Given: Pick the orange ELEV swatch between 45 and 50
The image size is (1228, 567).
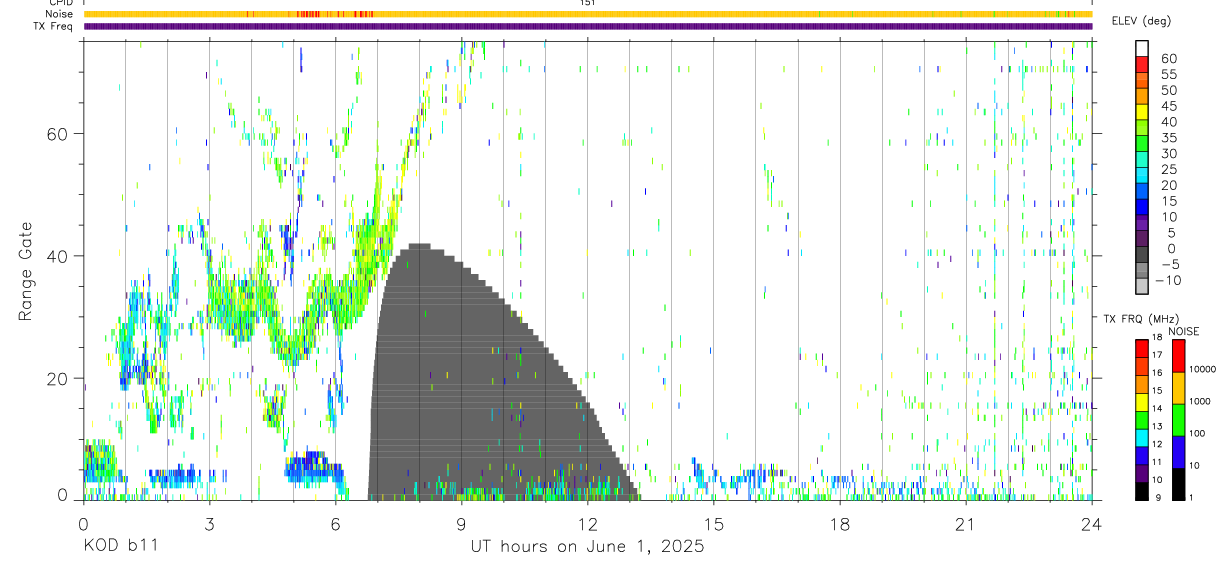Looking at the screenshot, I should coord(1142,97).
